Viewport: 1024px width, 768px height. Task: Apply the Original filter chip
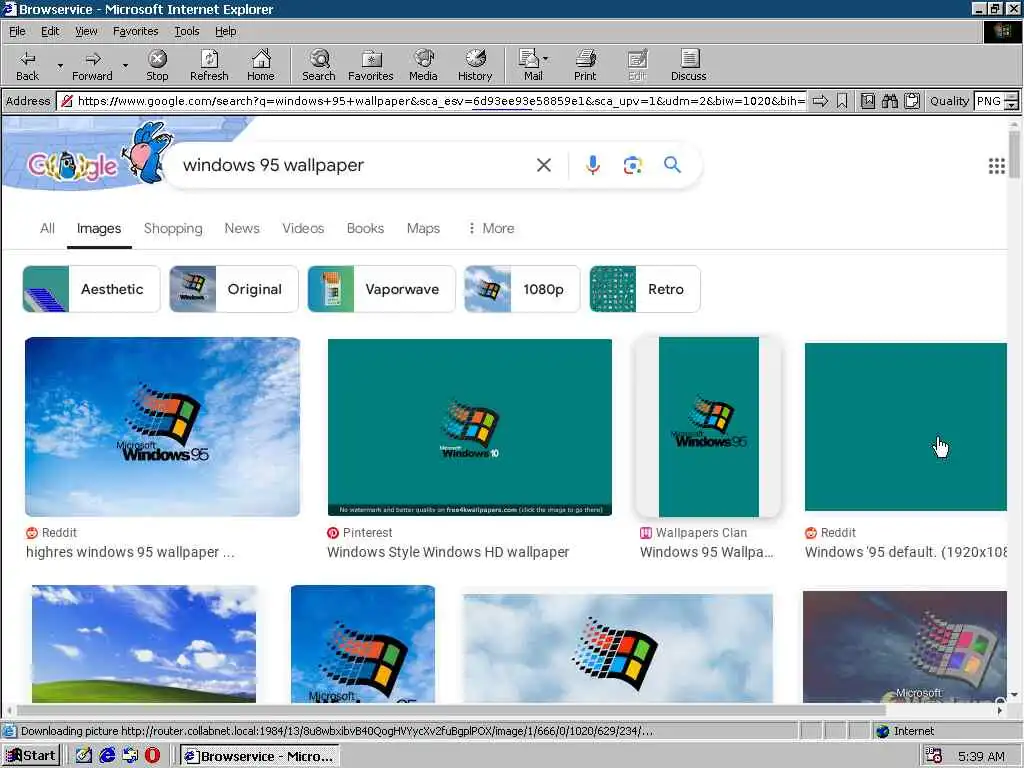(234, 289)
